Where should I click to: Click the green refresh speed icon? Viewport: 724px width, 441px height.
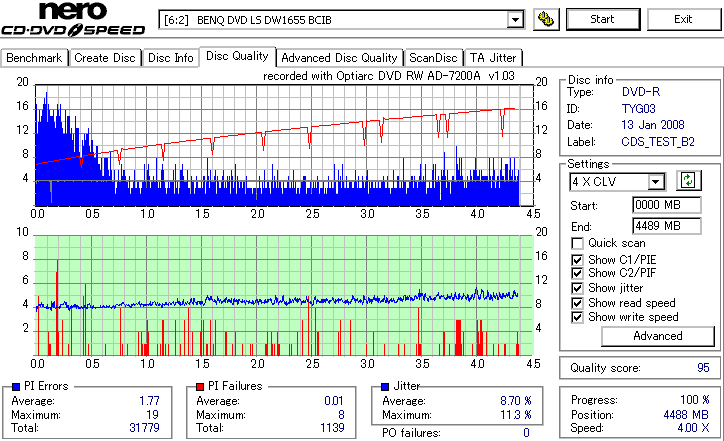point(688,181)
